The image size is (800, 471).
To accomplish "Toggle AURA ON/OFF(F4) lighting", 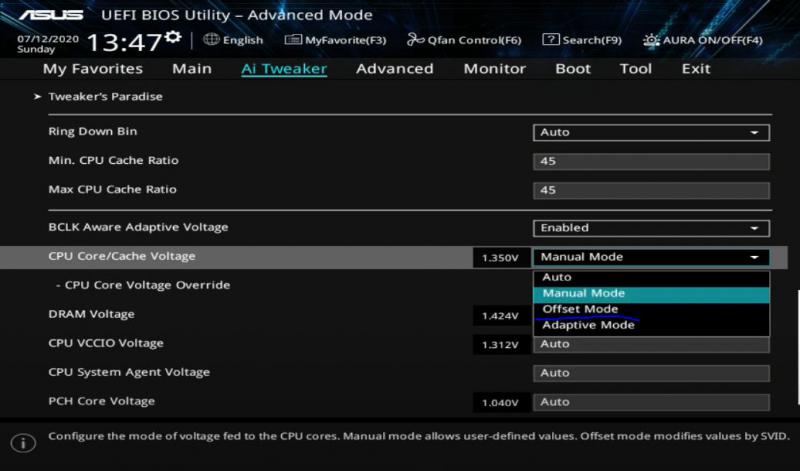I will pos(703,40).
